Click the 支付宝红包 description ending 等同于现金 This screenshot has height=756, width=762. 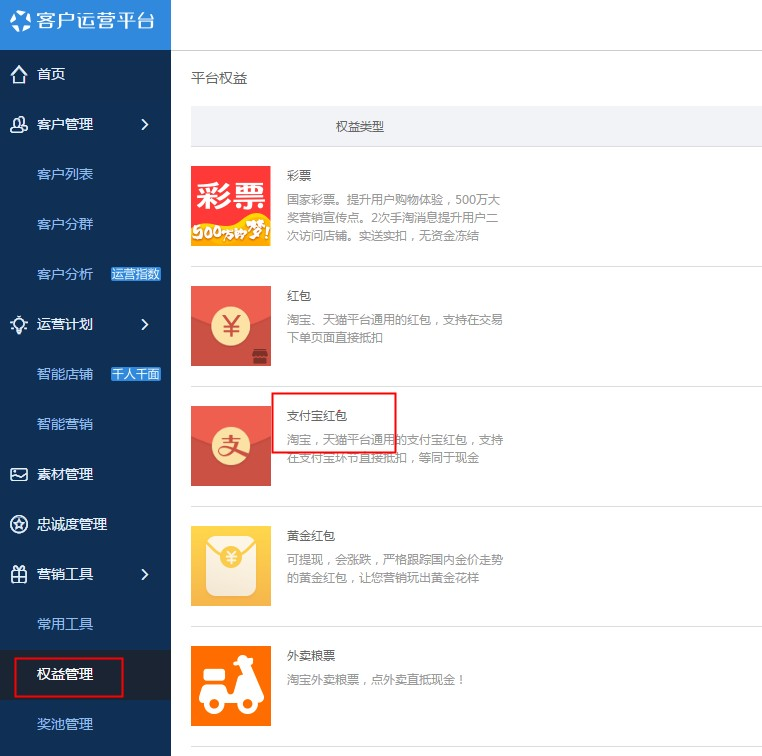coord(395,449)
